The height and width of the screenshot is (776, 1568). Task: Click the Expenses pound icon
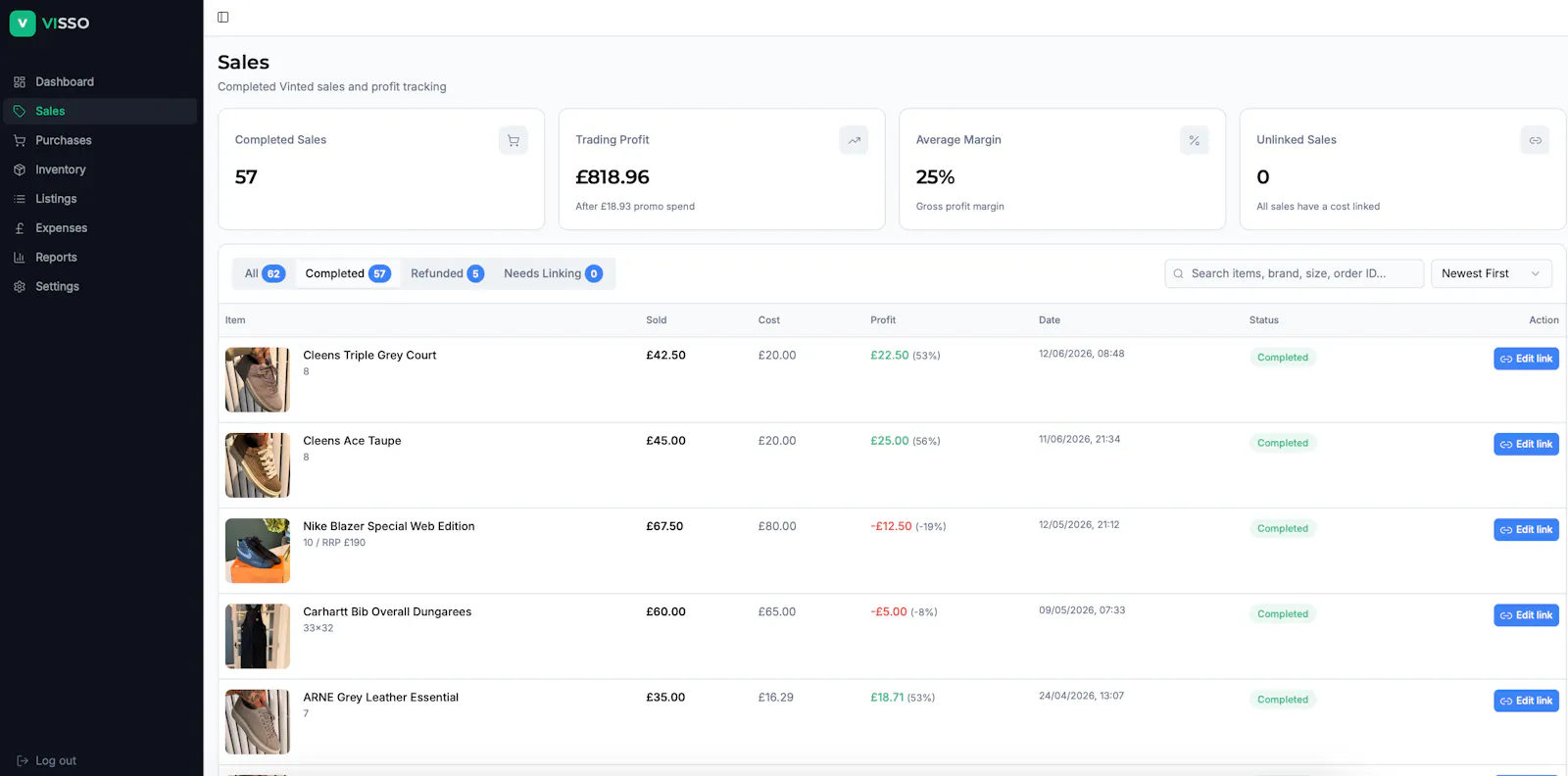[20, 228]
